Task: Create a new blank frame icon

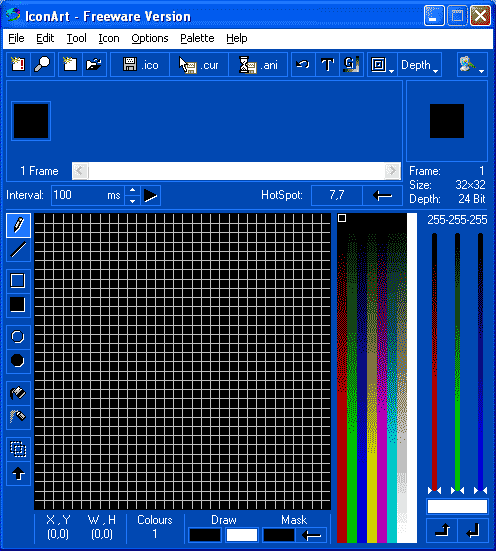Action: 70,65
